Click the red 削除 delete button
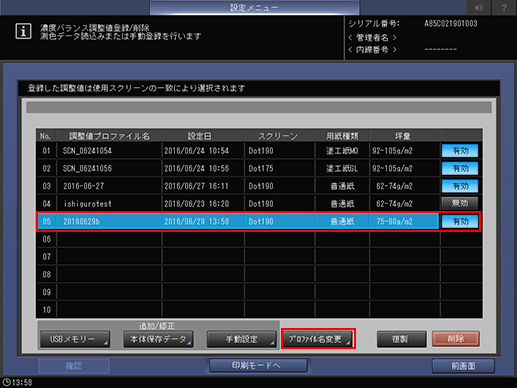This screenshot has height=388, width=517. (456, 339)
